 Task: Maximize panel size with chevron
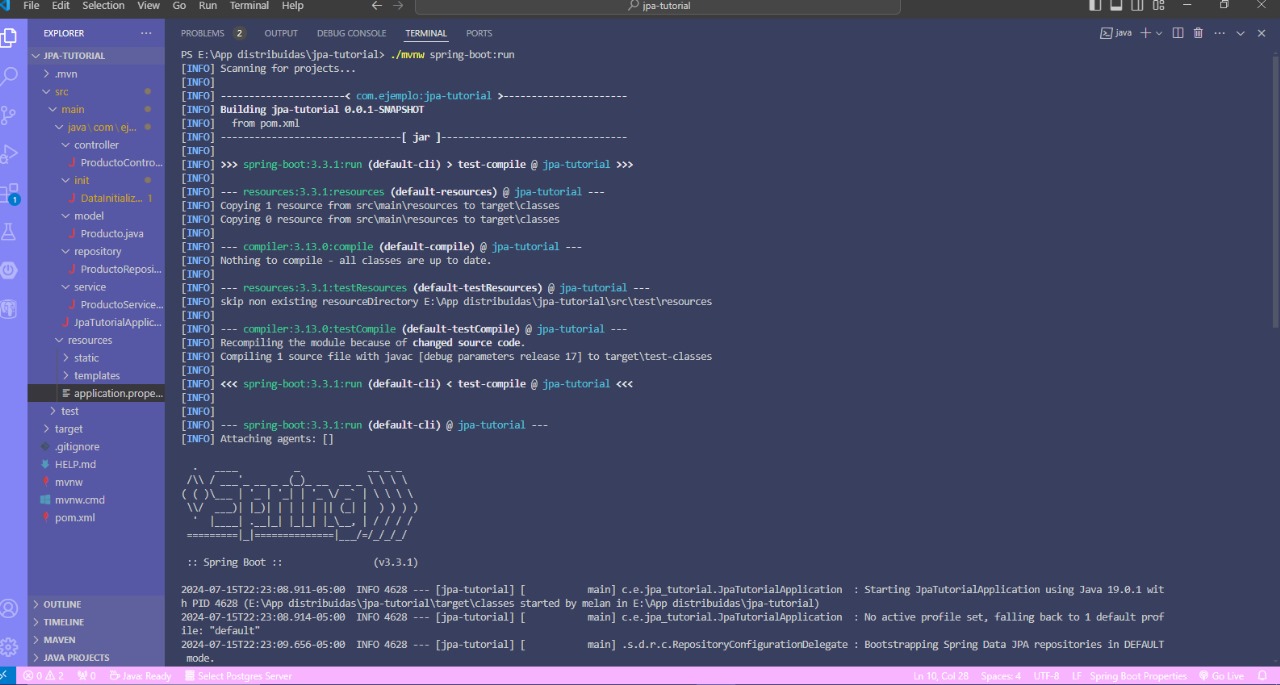(x=1240, y=33)
